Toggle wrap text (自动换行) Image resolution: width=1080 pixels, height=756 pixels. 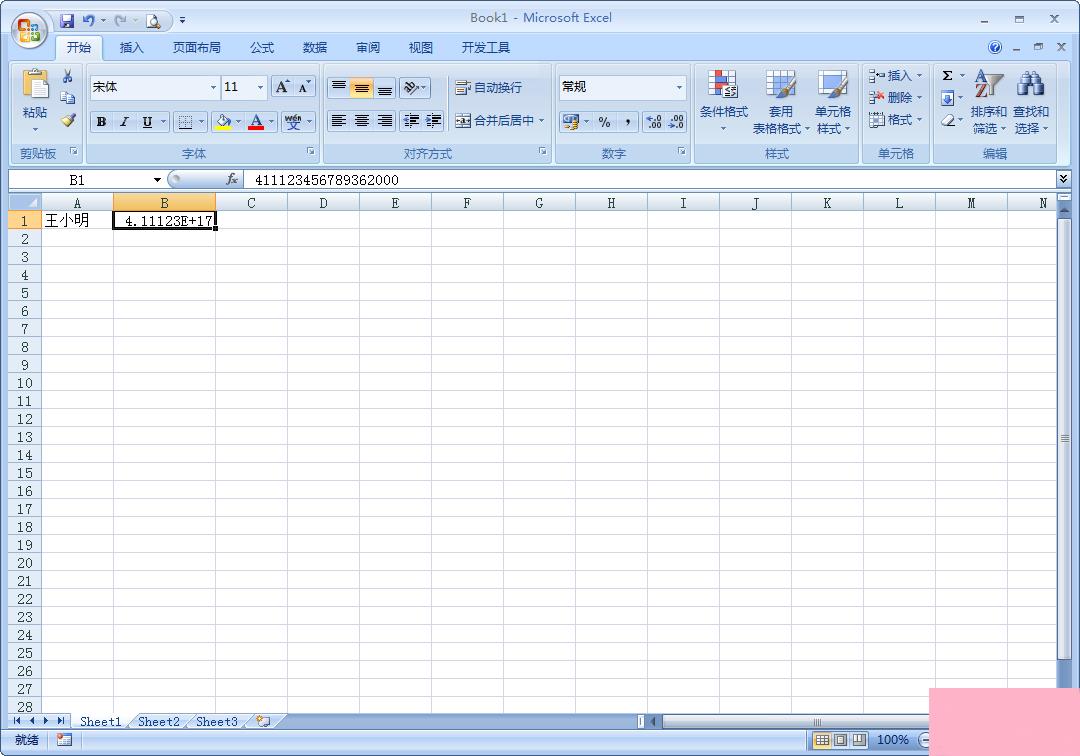(488, 87)
